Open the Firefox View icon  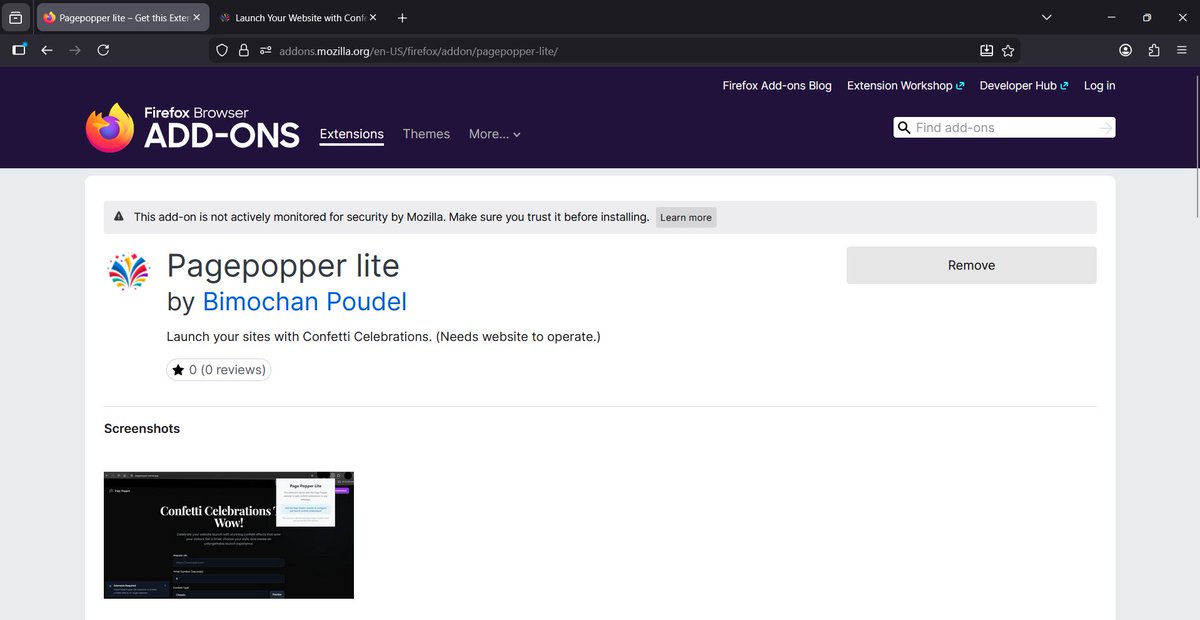click(x=15, y=18)
